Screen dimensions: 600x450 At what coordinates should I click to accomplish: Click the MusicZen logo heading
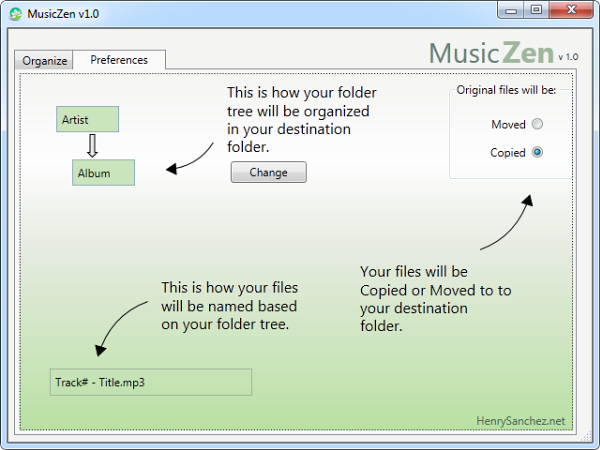click(x=491, y=53)
